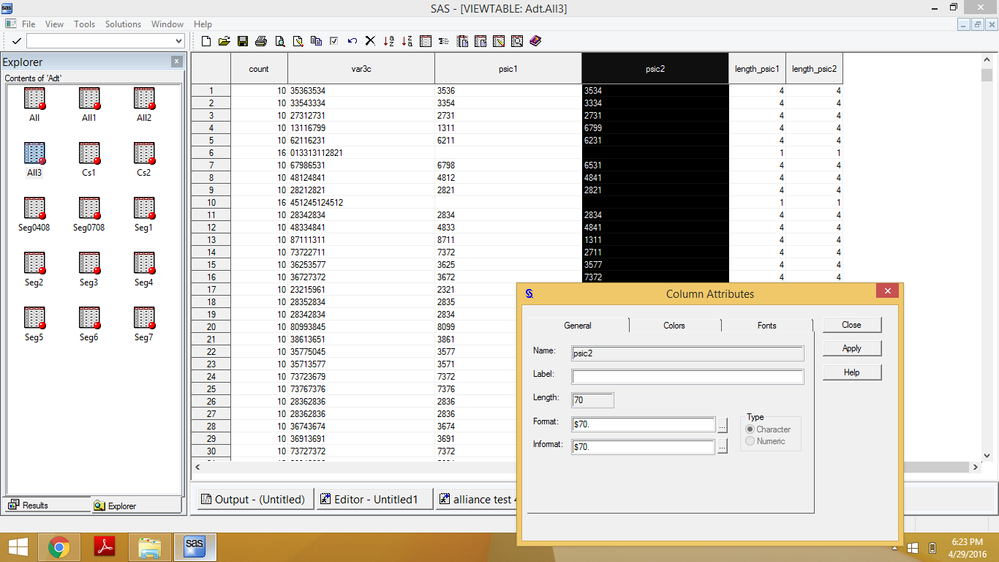Viewport: 999px width, 562px height.
Task: Switch to the Colors tab
Action: pyautogui.click(x=674, y=325)
